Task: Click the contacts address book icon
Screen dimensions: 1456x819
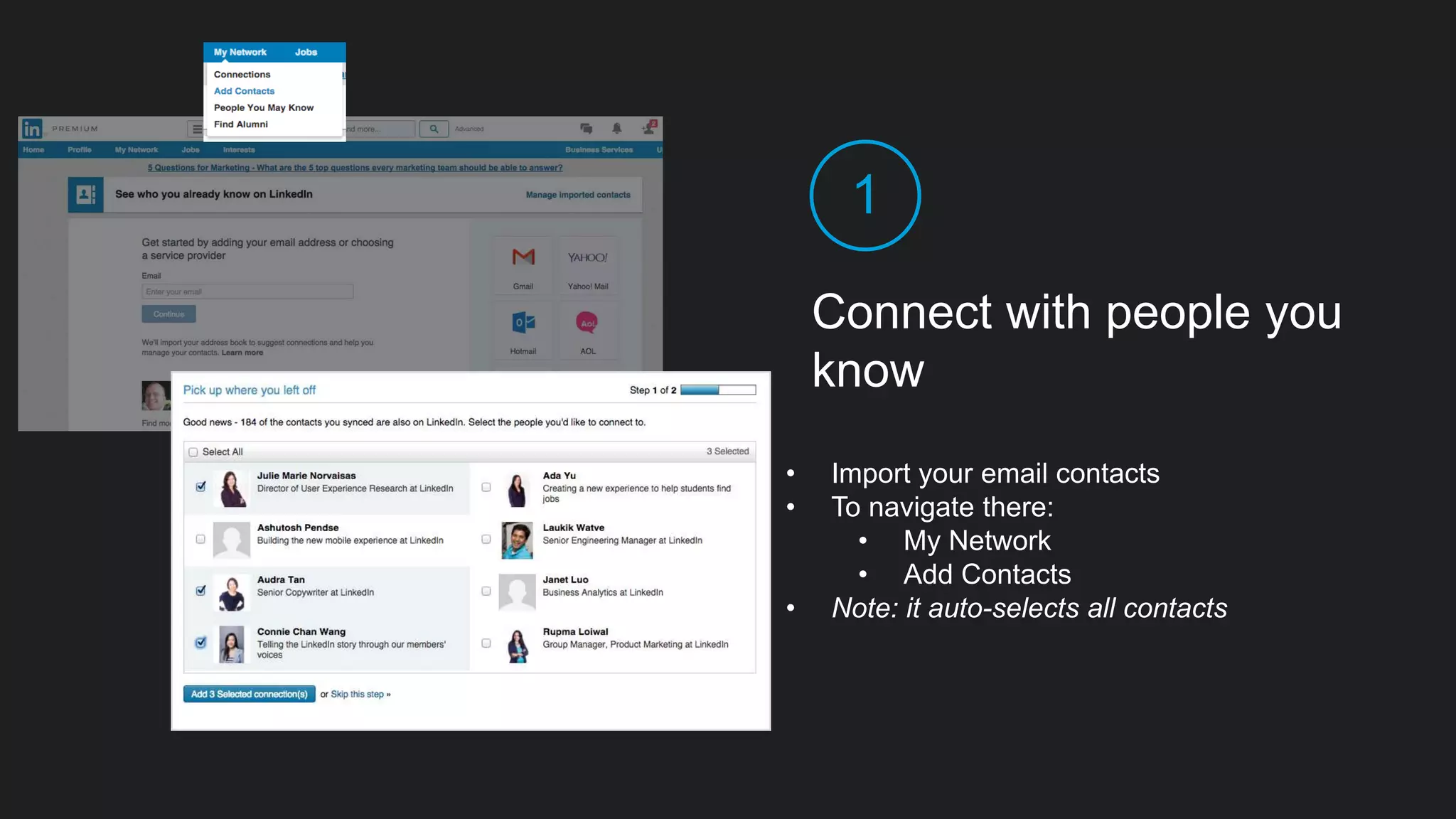Action: (x=86, y=195)
